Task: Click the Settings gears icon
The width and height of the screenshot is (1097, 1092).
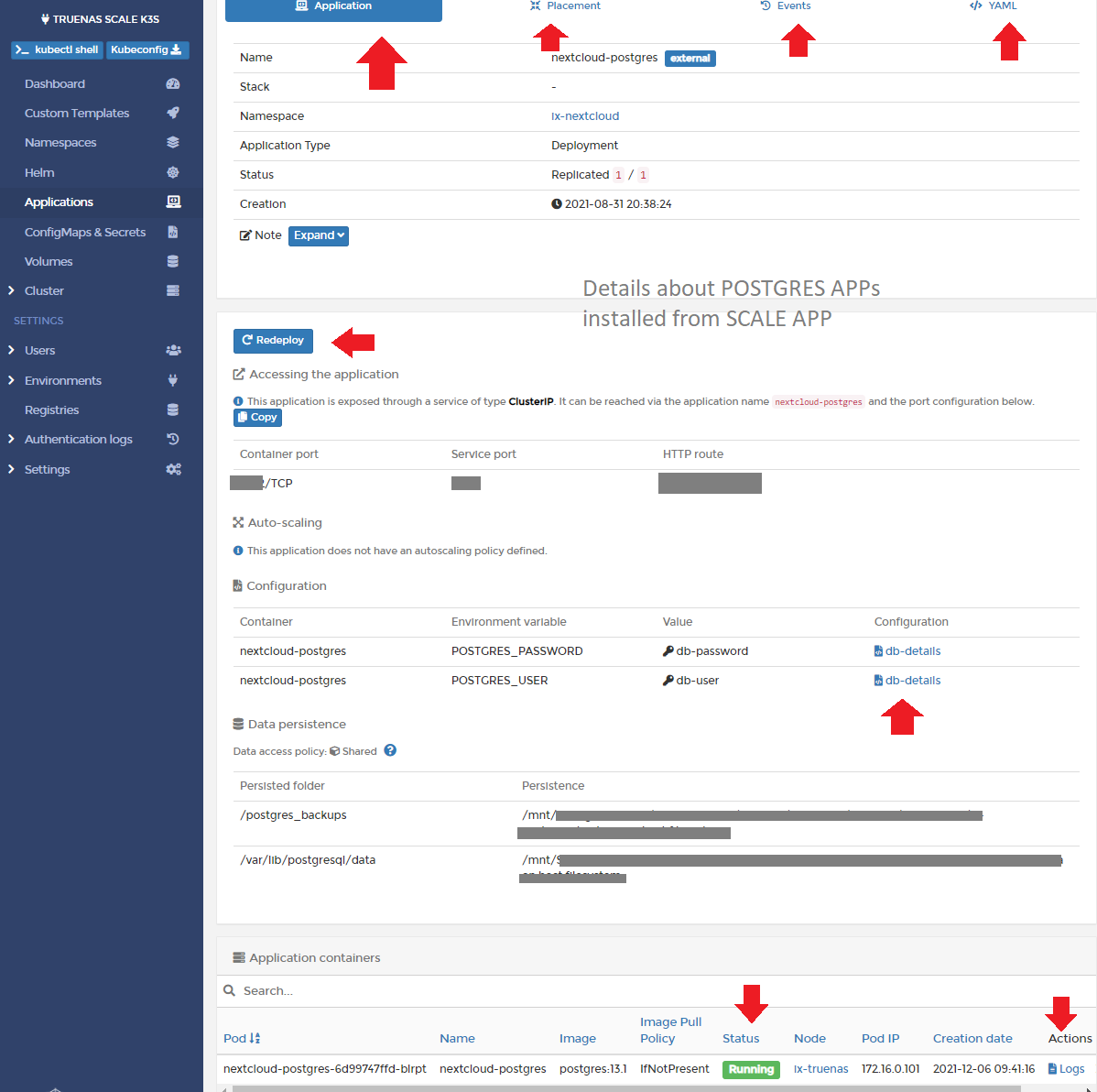Action: [173, 469]
